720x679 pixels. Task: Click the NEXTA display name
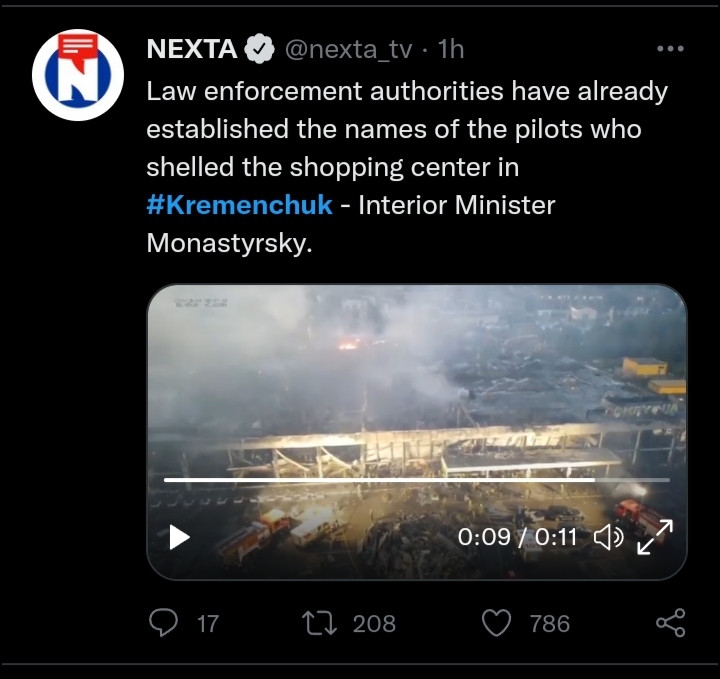pos(192,49)
